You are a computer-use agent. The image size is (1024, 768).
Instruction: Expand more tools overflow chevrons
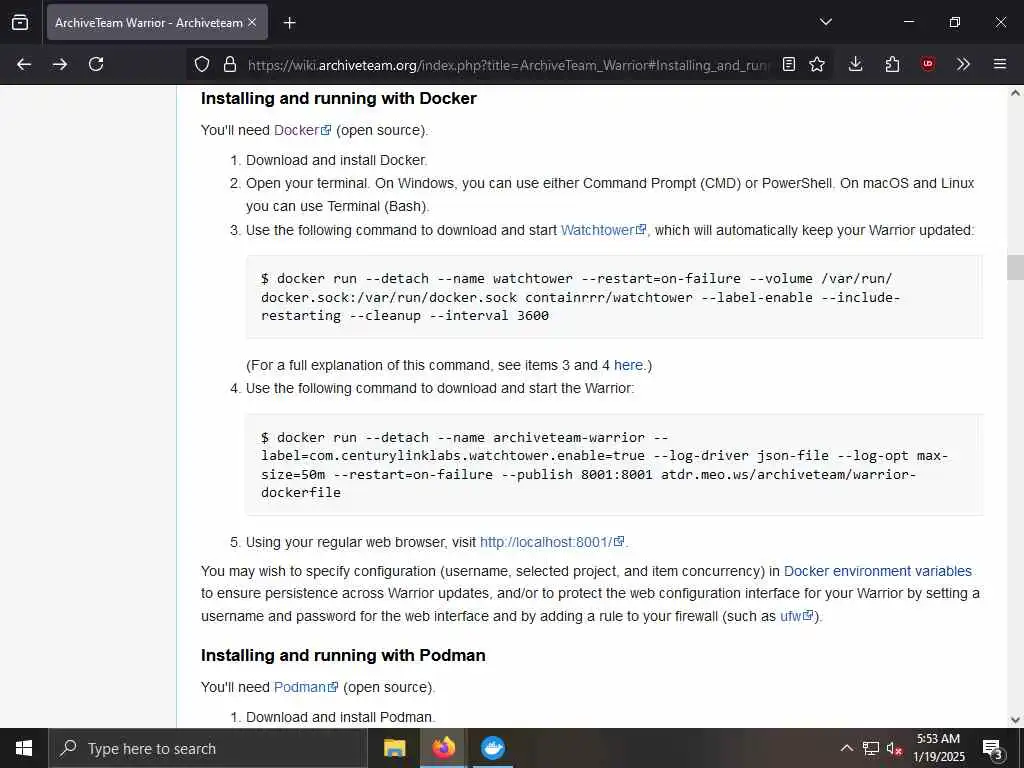click(x=963, y=64)
